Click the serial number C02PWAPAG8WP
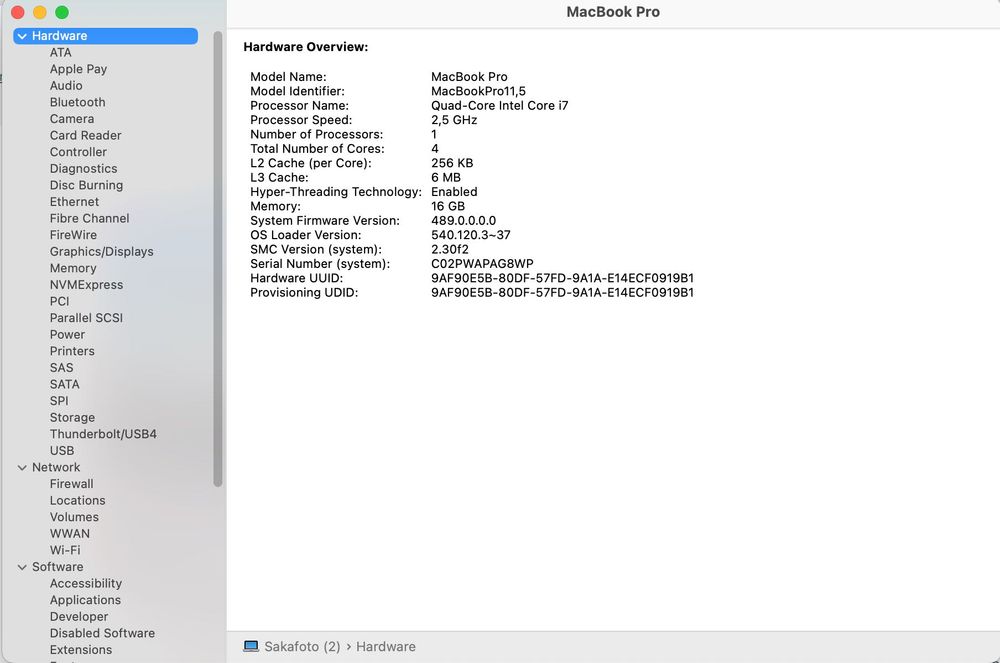1000x663 pixels. point(482,263)
